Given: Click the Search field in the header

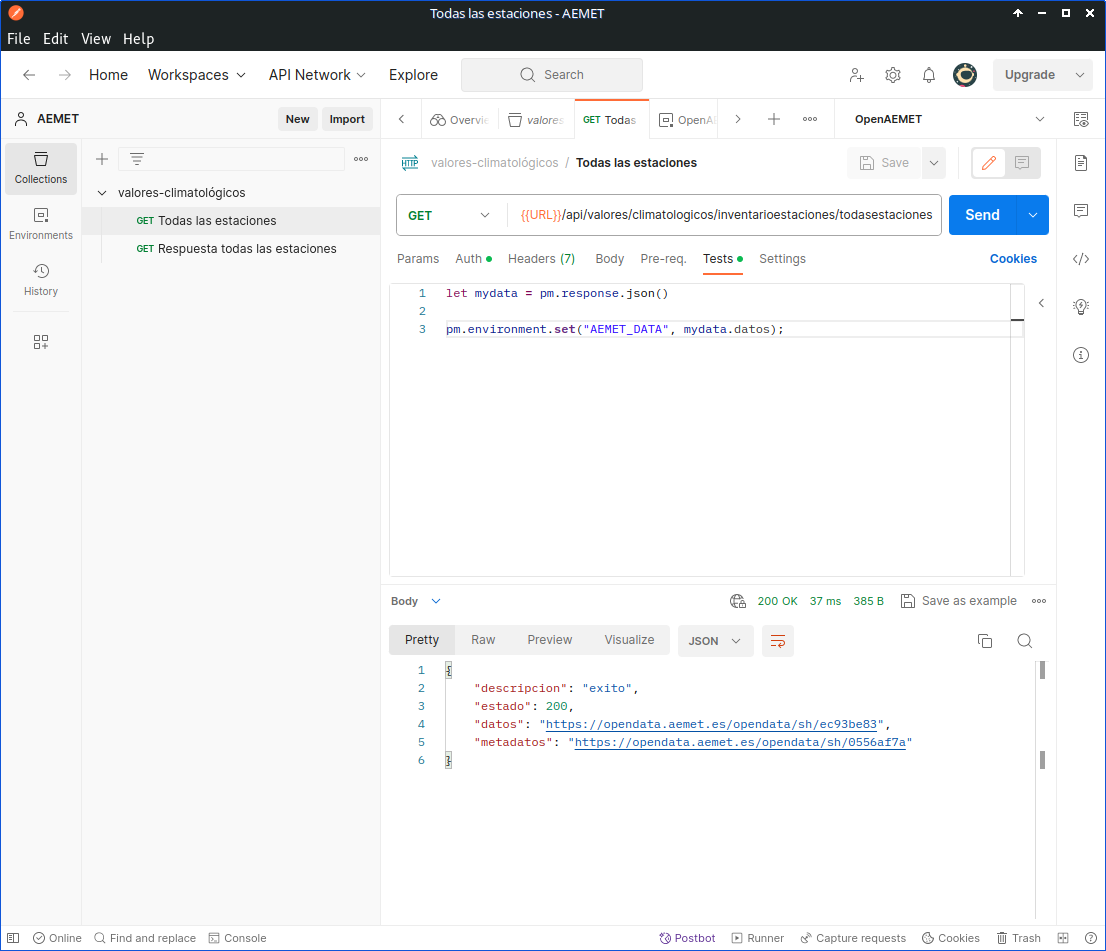Looking at the screenshot, I should [x=551, y=74].
